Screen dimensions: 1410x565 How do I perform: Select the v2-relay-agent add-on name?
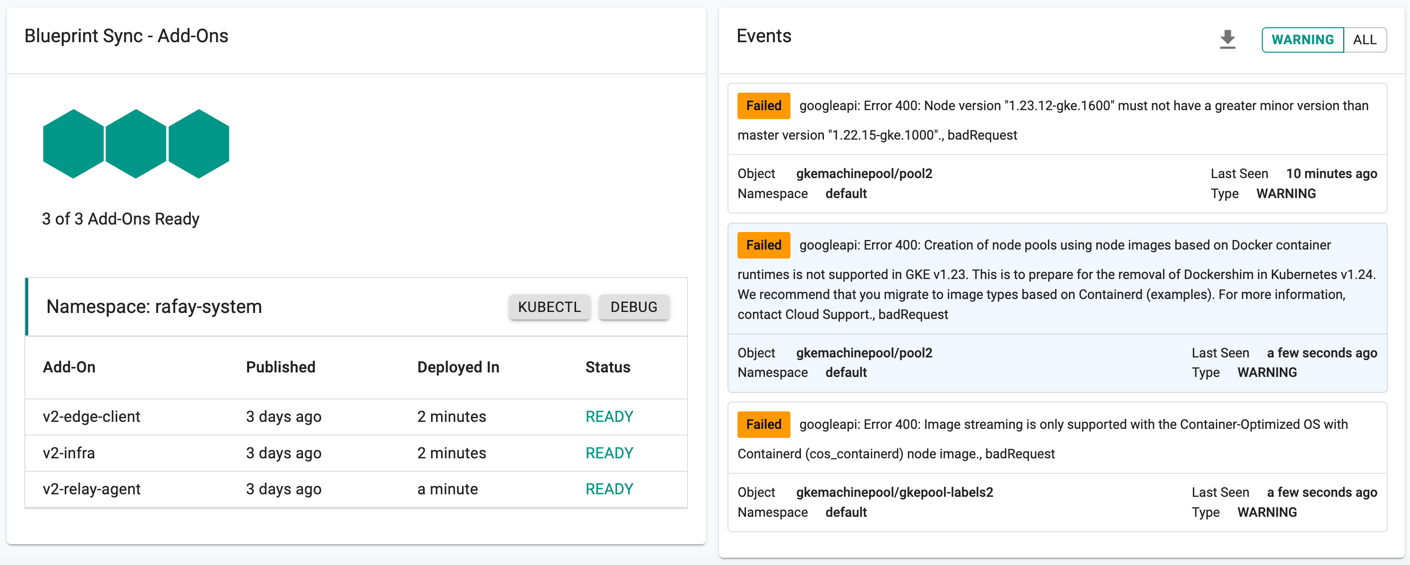tap(92, 489)
